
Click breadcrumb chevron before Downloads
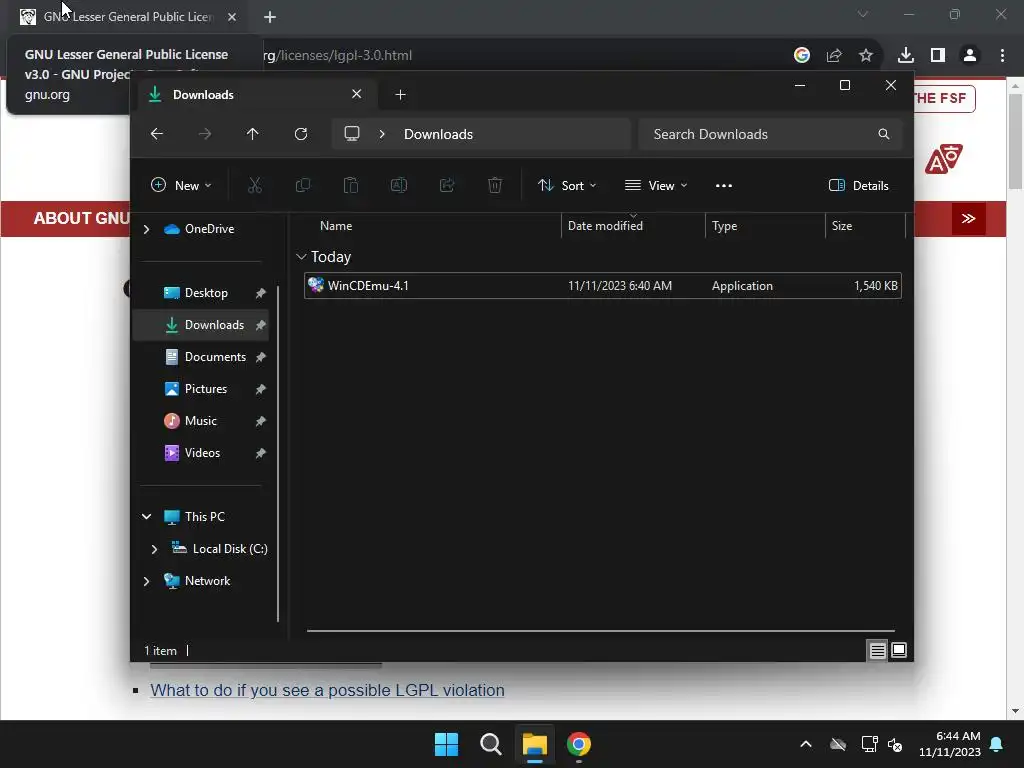(382, 134)
